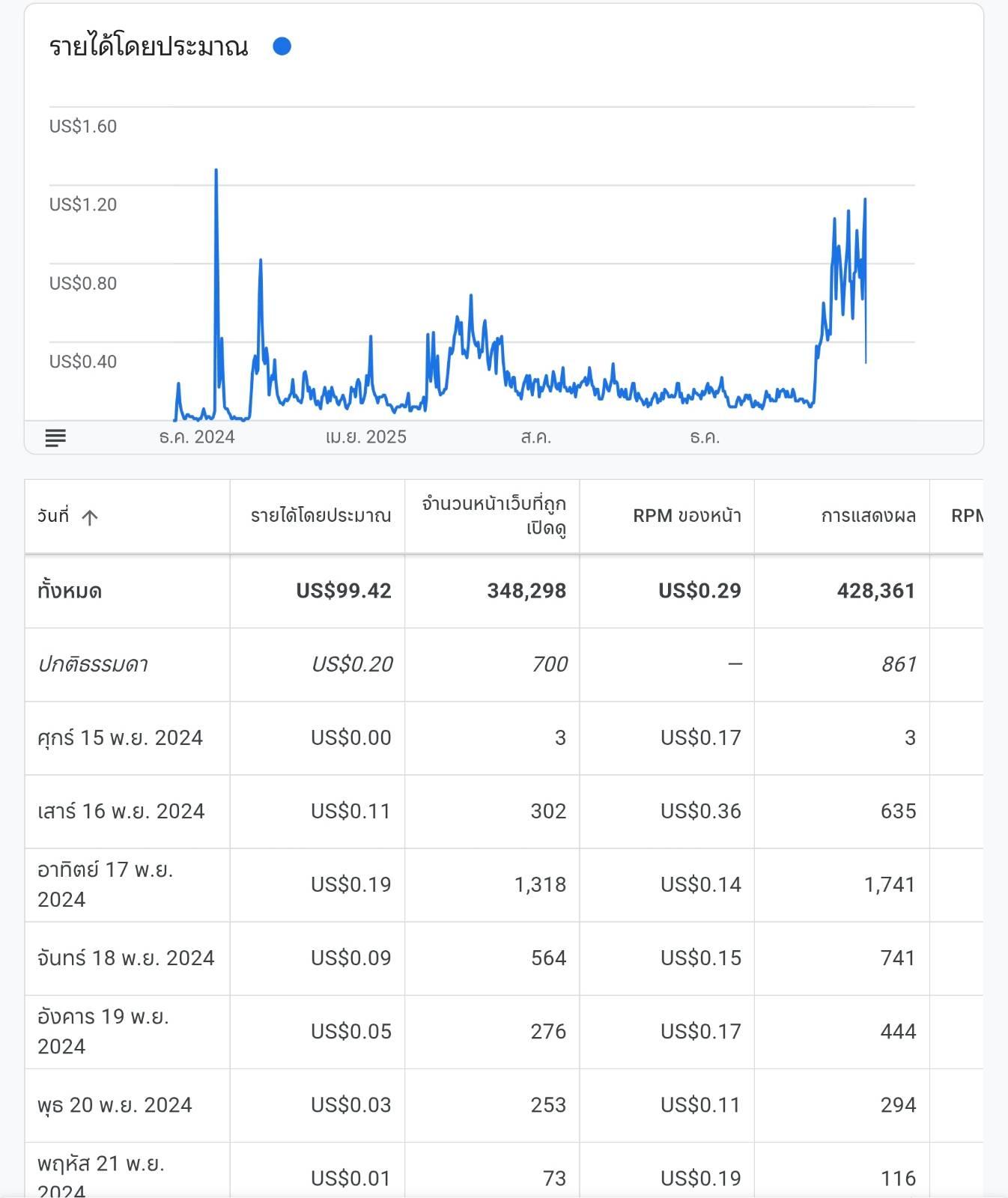Screen dimensions: 1008x1198
Task: Click page views 73 in the 21 พ.ย. row
Action: 554,1178
